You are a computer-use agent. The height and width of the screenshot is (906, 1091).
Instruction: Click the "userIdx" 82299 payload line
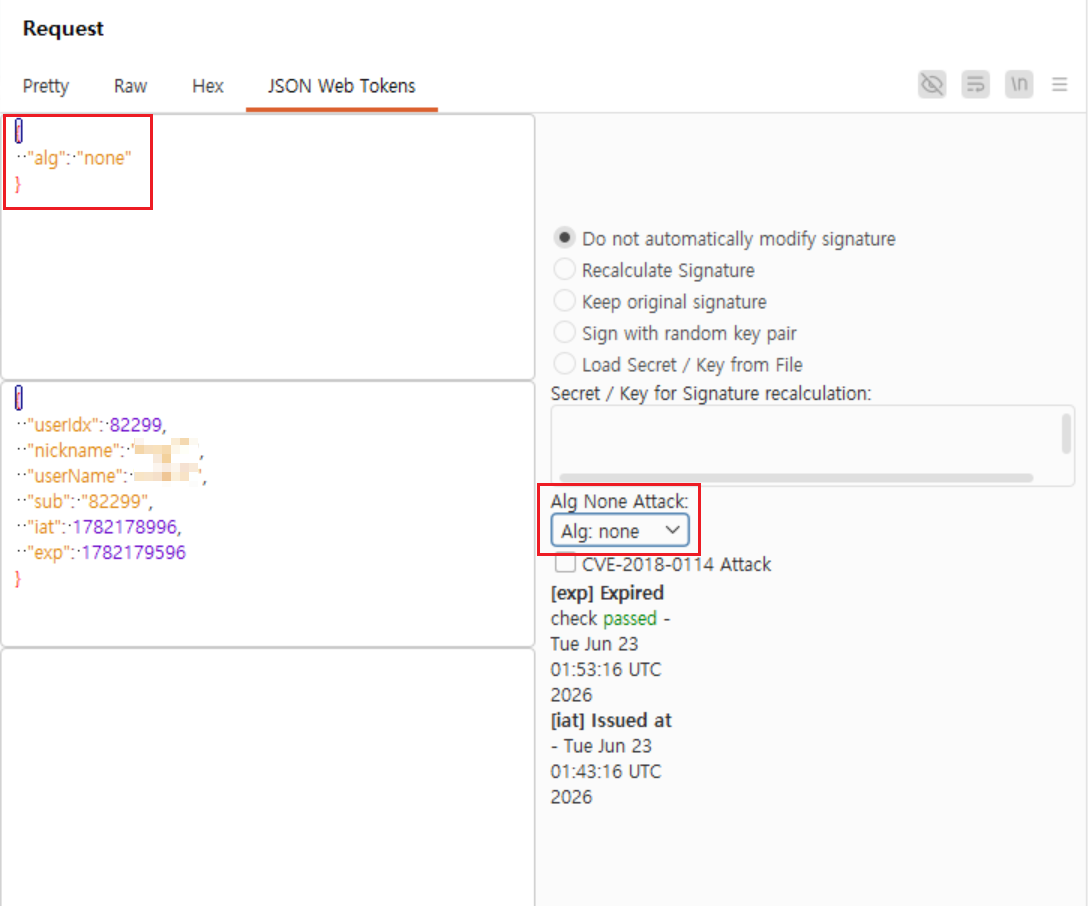92,424
